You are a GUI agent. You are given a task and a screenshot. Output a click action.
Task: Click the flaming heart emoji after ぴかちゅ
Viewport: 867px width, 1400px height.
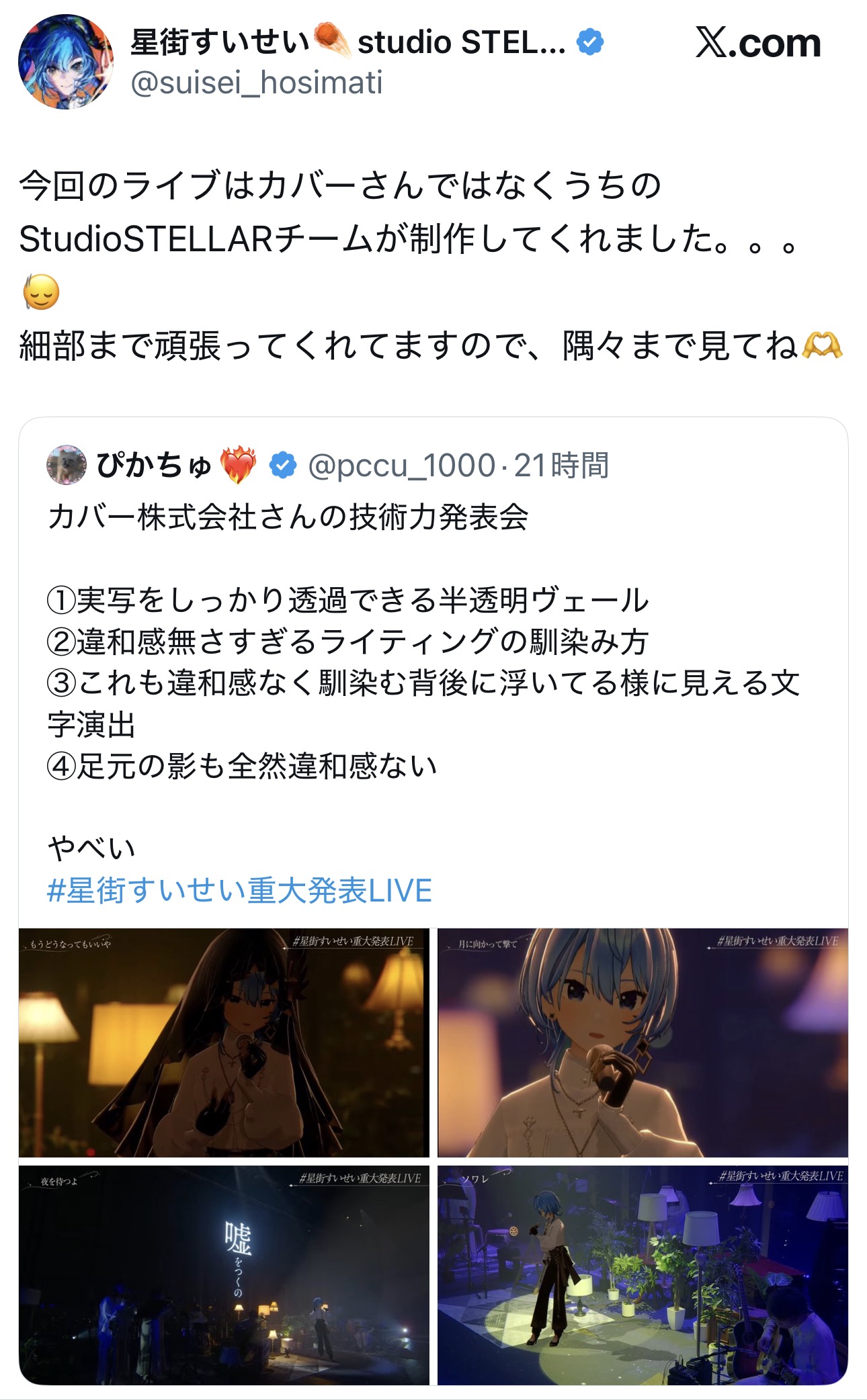pyautogui.click(x=239, y=465)
